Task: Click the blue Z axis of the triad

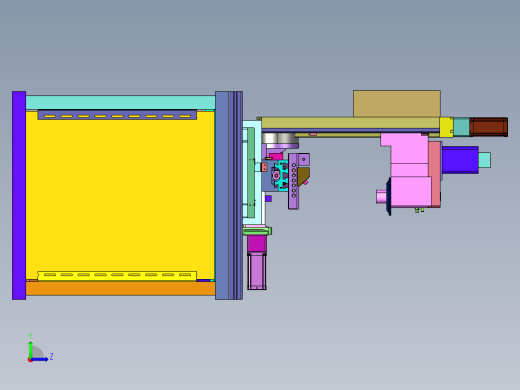Action: point(40,359)
